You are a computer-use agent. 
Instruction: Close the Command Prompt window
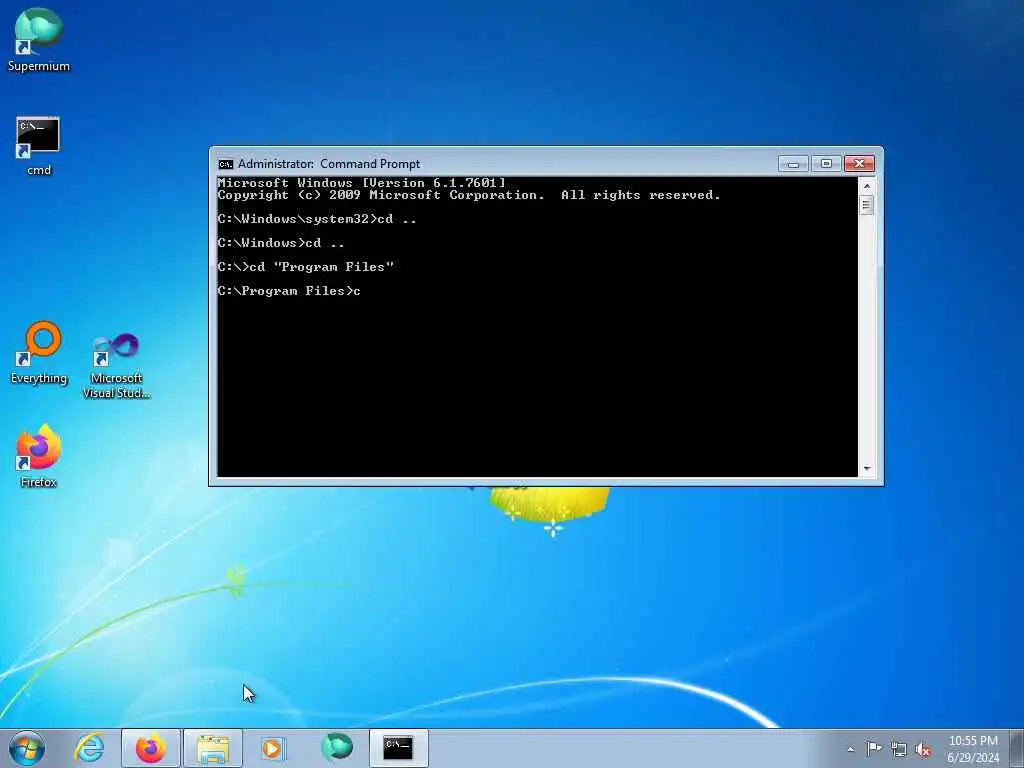click(859, 163)
